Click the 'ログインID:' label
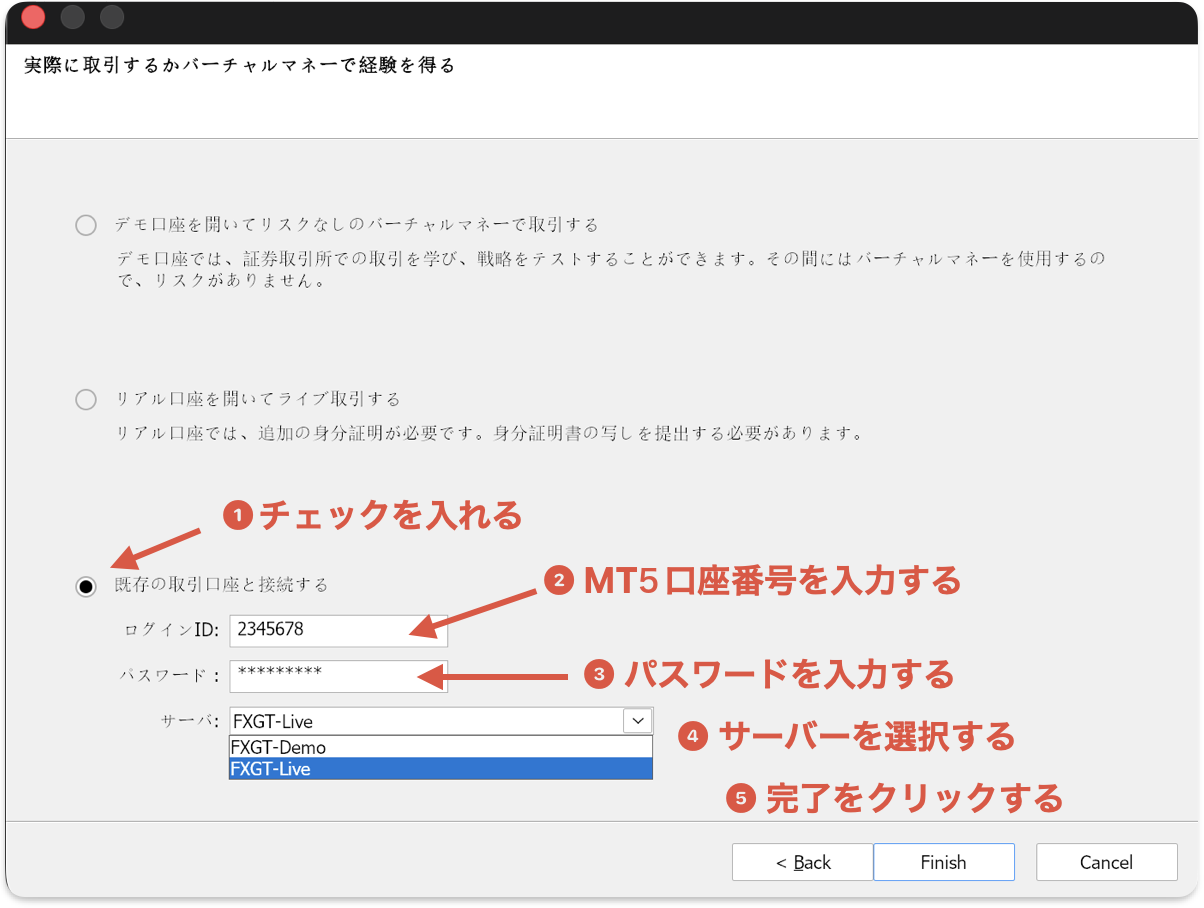This screenshot has width=1204, height=908. pyautogui.click(x=171, y=630)
